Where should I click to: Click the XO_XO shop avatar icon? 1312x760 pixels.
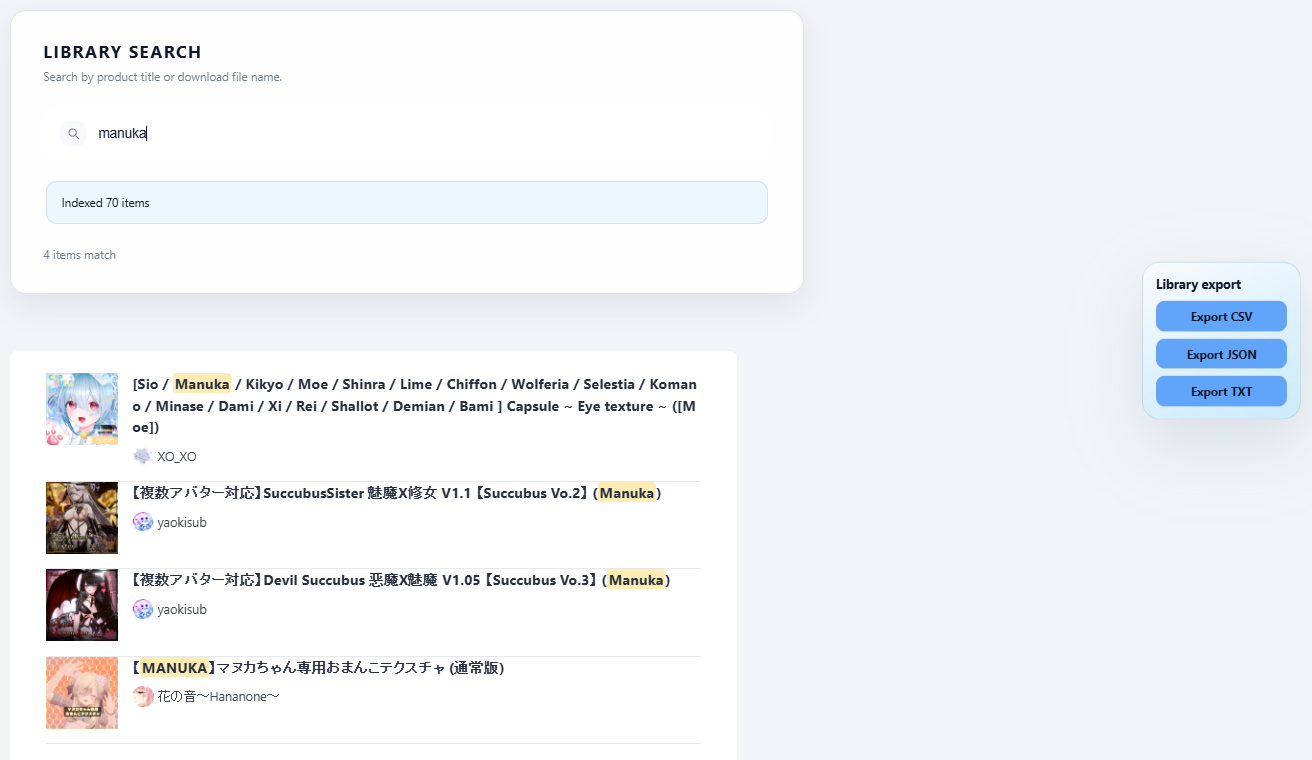pyautogui.click(x=143, y=456)
